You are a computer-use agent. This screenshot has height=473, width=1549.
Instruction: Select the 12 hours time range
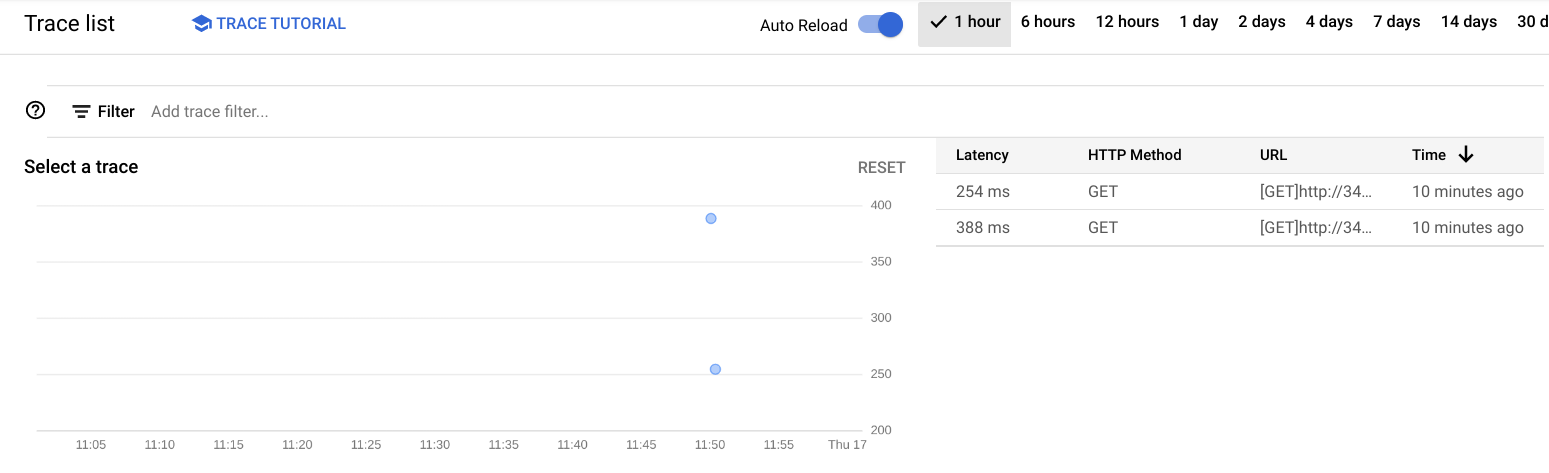pos(1127,22)
